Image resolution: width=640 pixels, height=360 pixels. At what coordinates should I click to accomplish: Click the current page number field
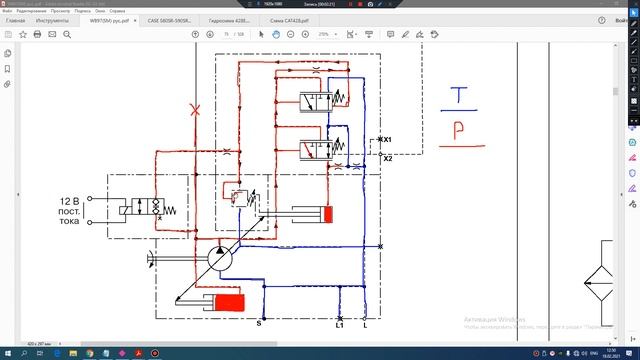click(226, 34)
